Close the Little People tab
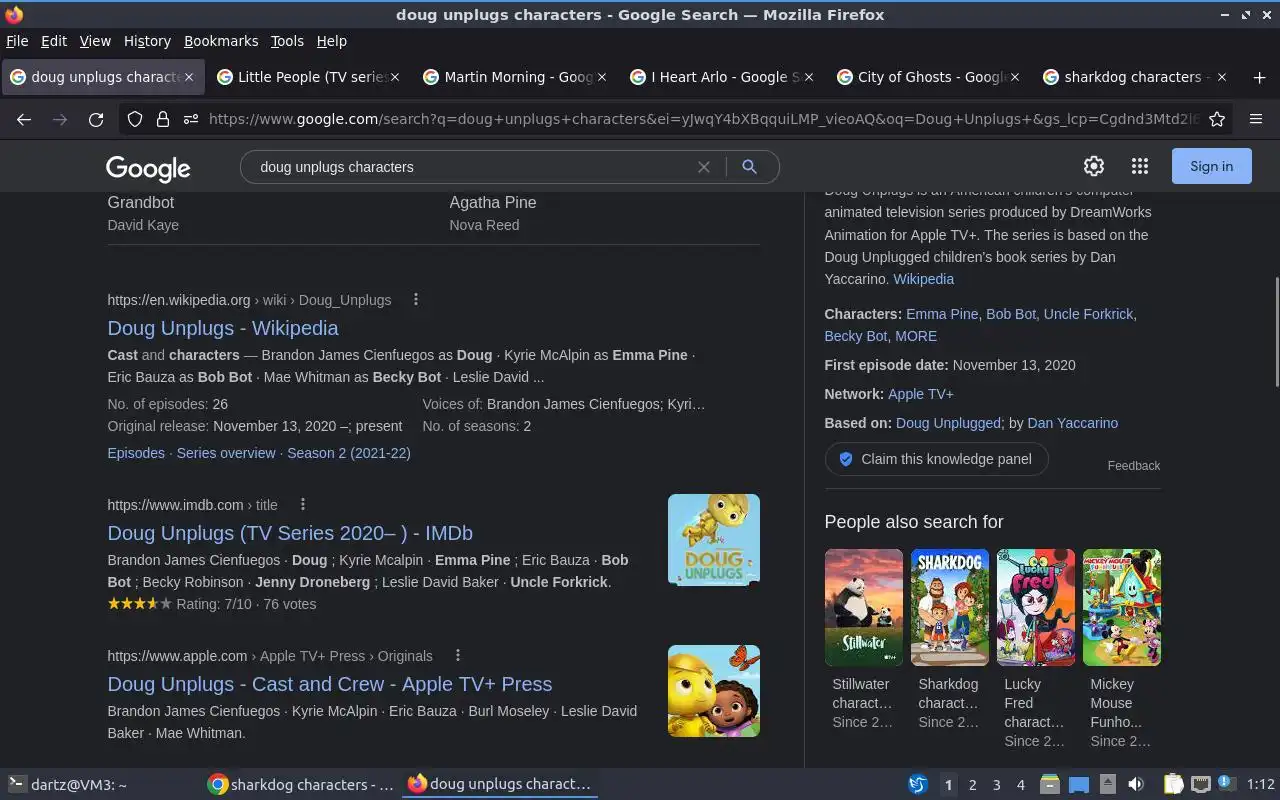The image size is (1280, 800). [x=395, y=77]
